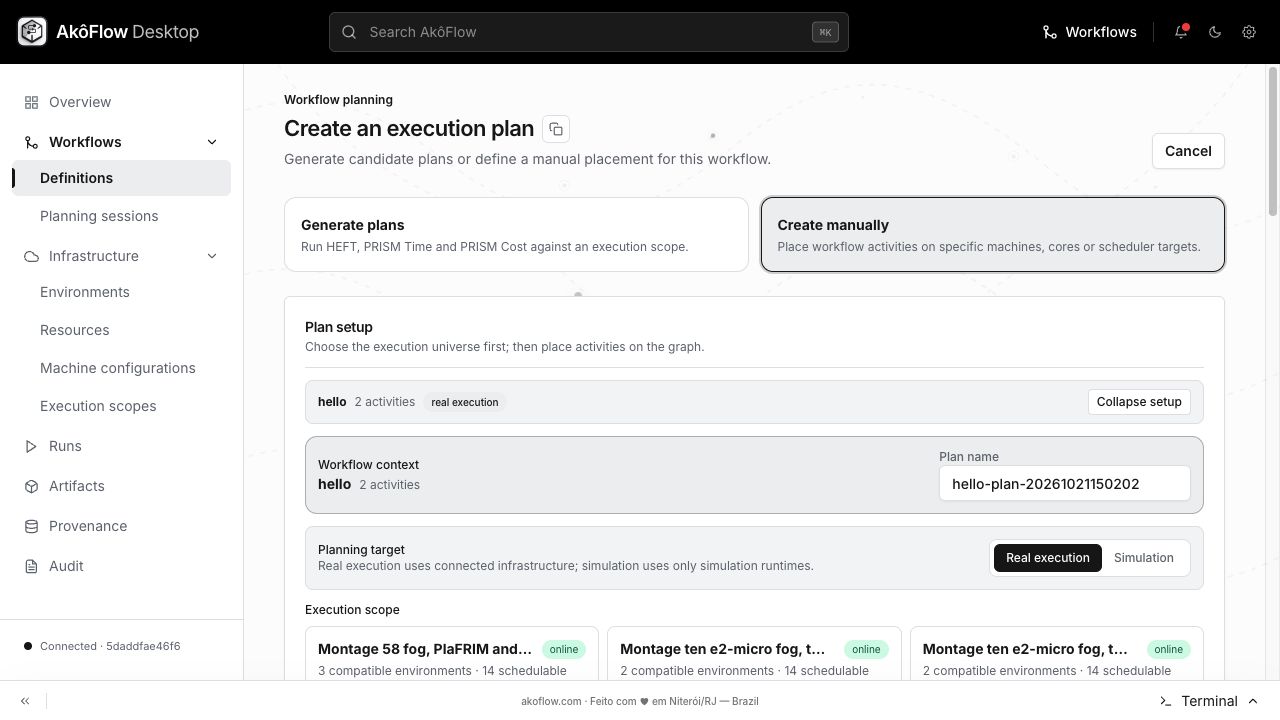The width and height of the screenshot is (1280, 720).
Task: Select Simulation planning target
Action: (1144, 558)
